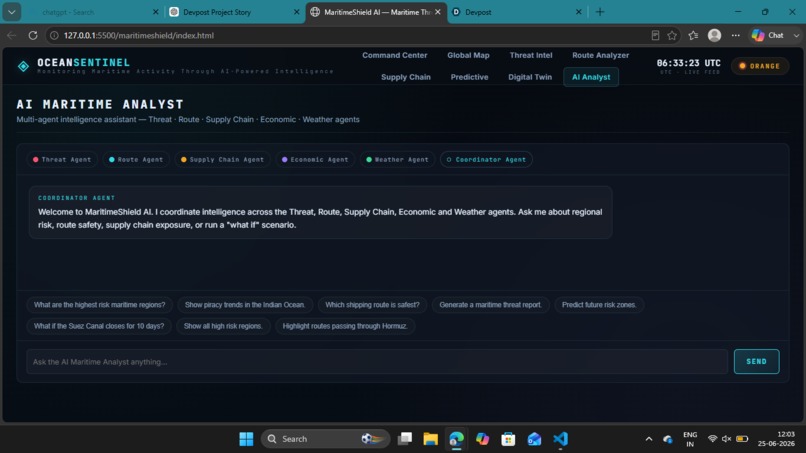Open reader view icon in address bar
The height and width of the screenshot is (453, 806).
[x=655, y=35]
